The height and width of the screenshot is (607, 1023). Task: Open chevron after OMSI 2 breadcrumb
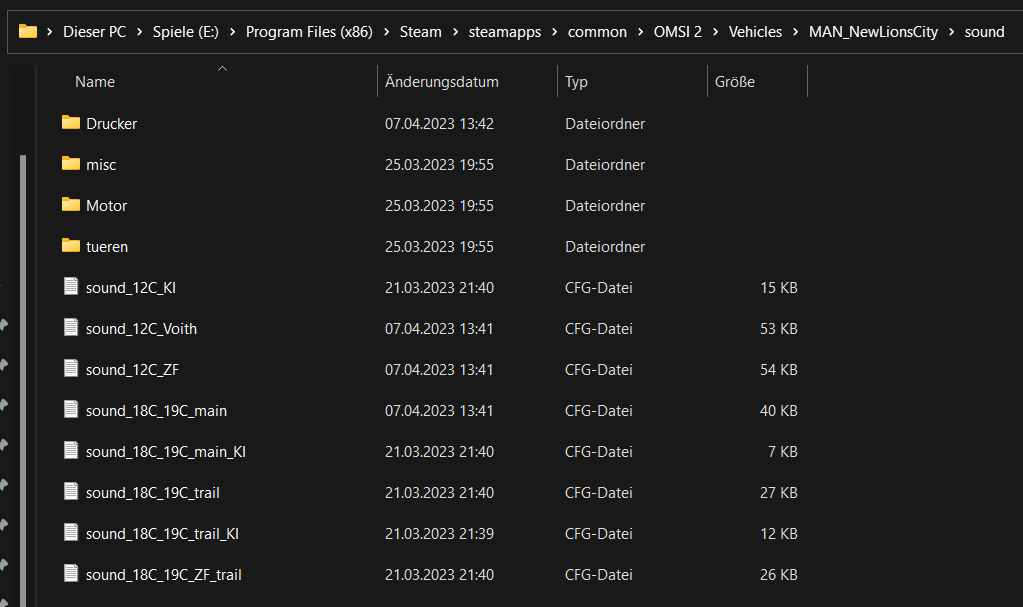point(715,32)
